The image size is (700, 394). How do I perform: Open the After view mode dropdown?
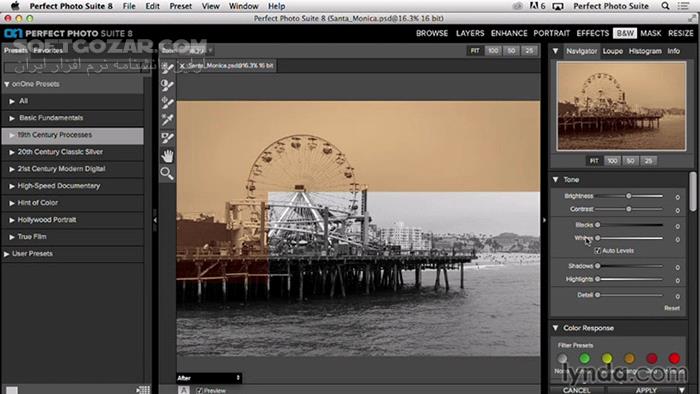pyautogui.click(x=209, y=378)
